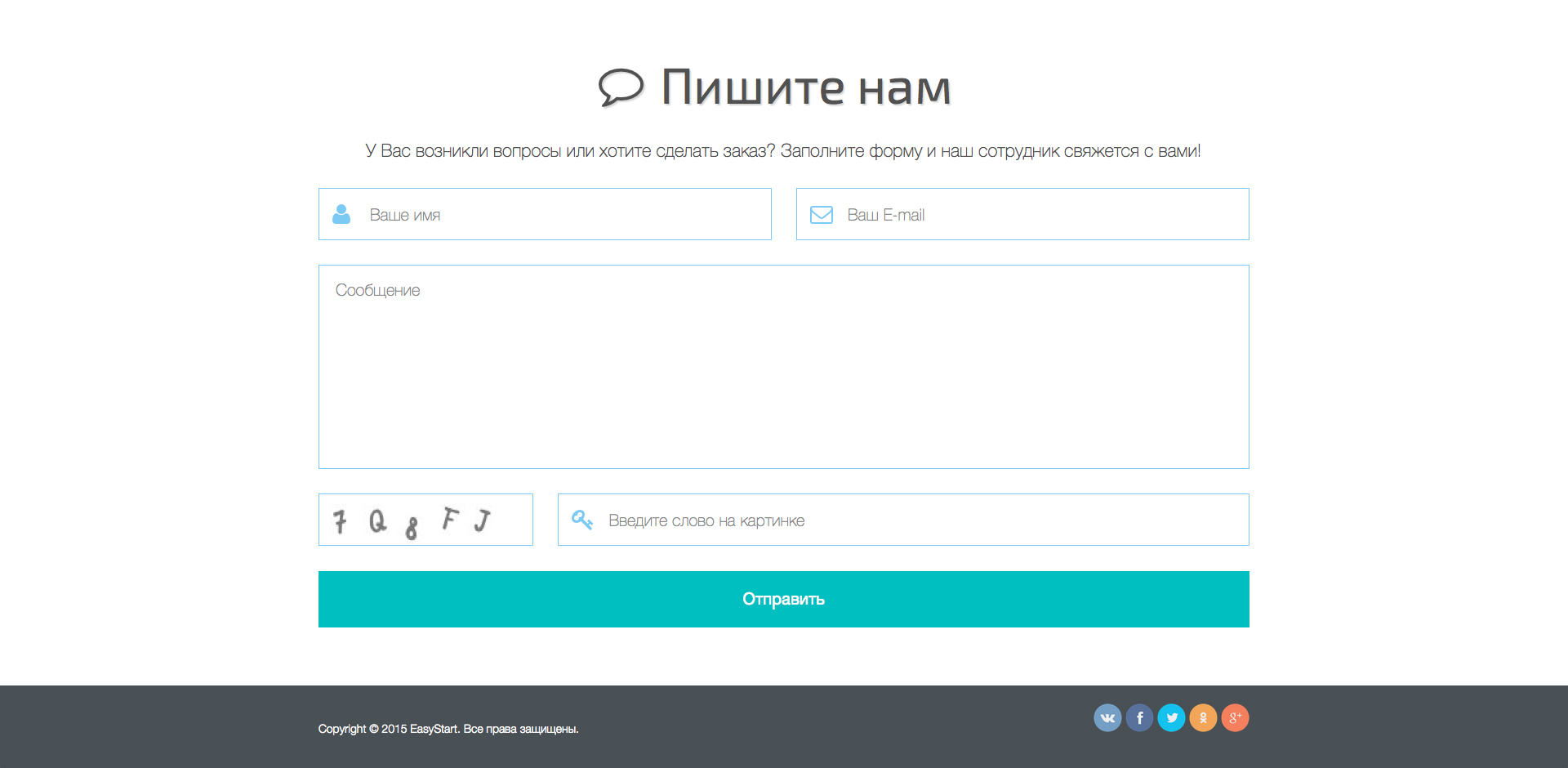Click the EasyStart copyright notice in footer
This screenshot has height=768, width=1568.
point(448,729)
